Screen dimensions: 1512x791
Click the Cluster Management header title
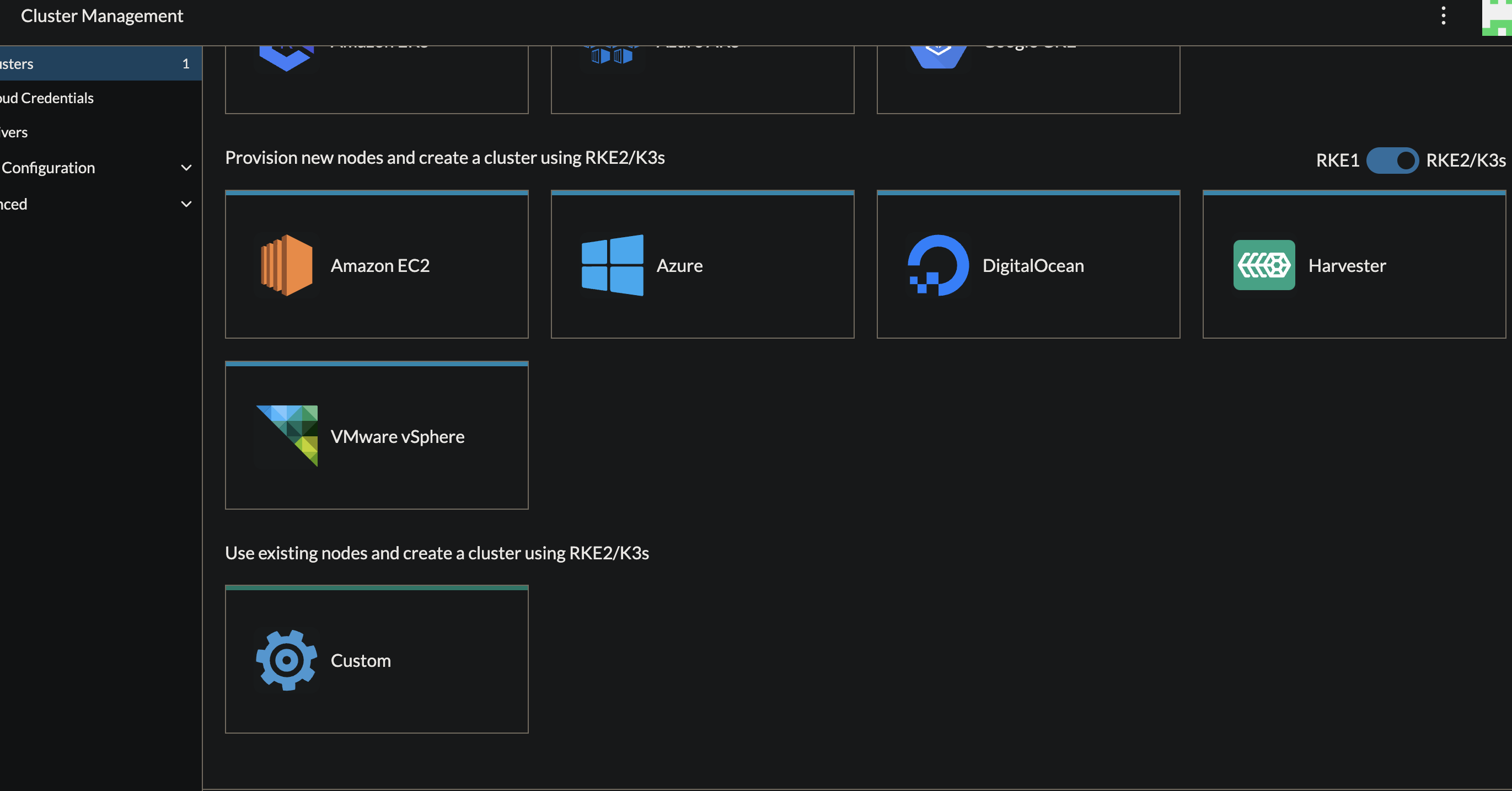coord(102,16)
